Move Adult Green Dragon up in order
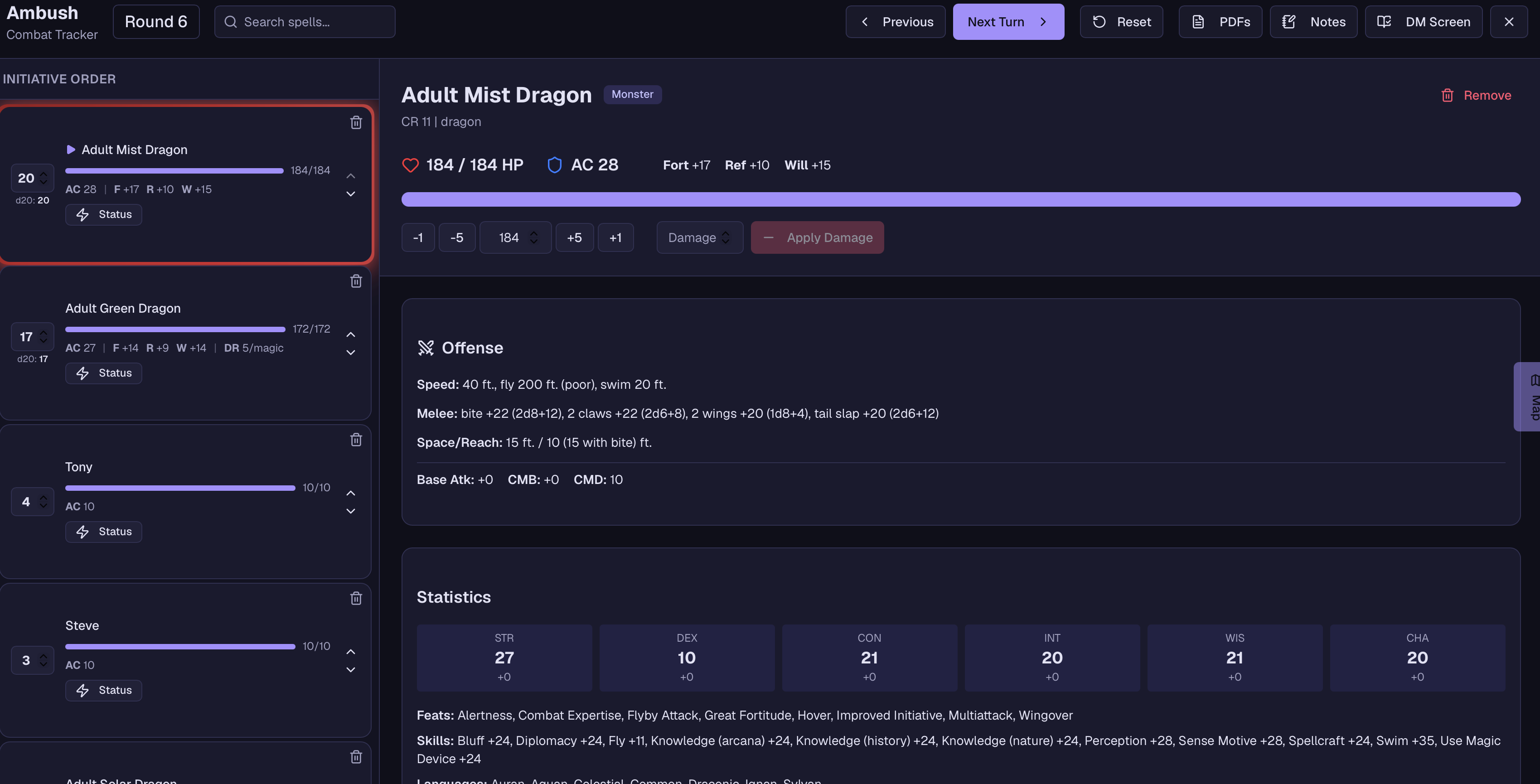The image size is (1540, 784). [351, 334]
